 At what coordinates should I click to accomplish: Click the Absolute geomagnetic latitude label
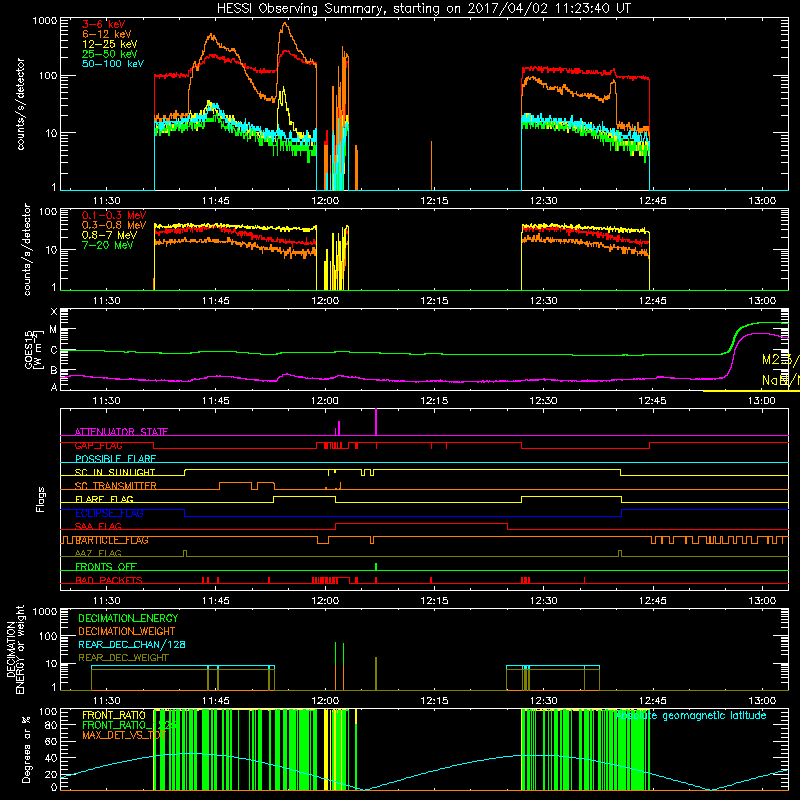pos(691,715)
